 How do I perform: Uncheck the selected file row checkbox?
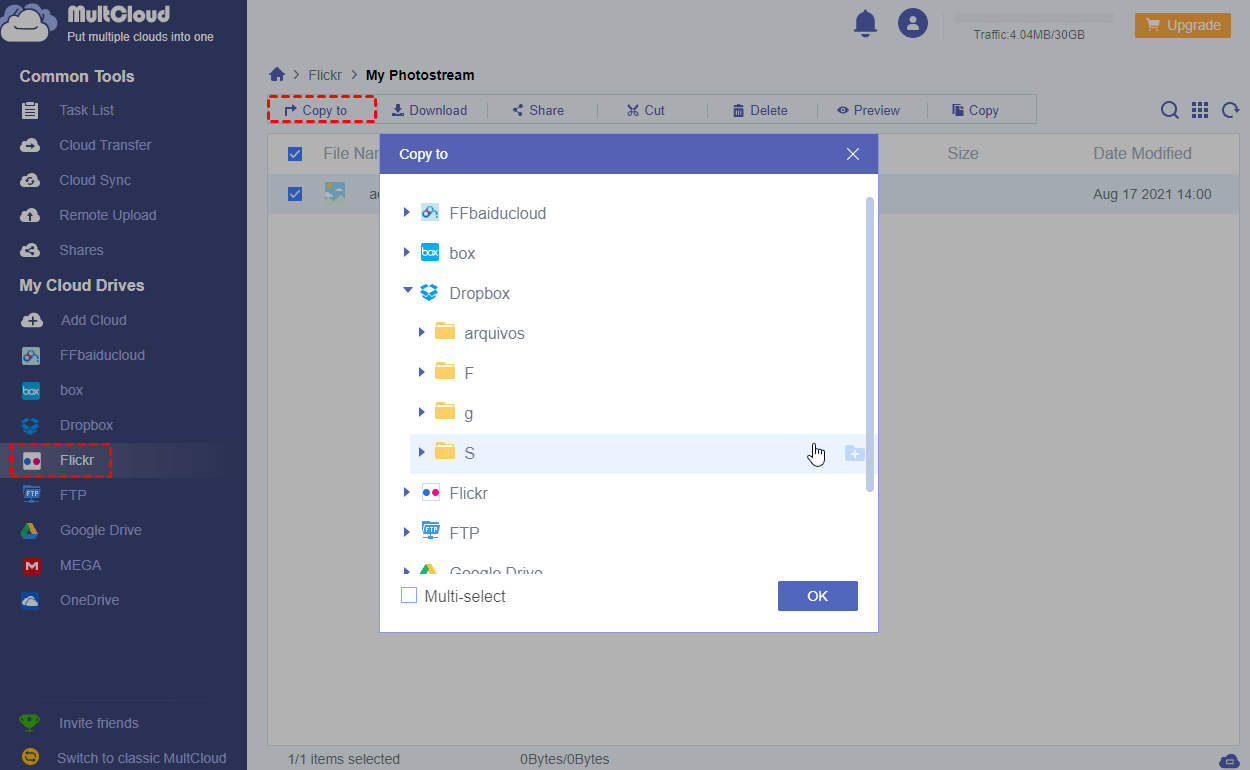[295, 194]
